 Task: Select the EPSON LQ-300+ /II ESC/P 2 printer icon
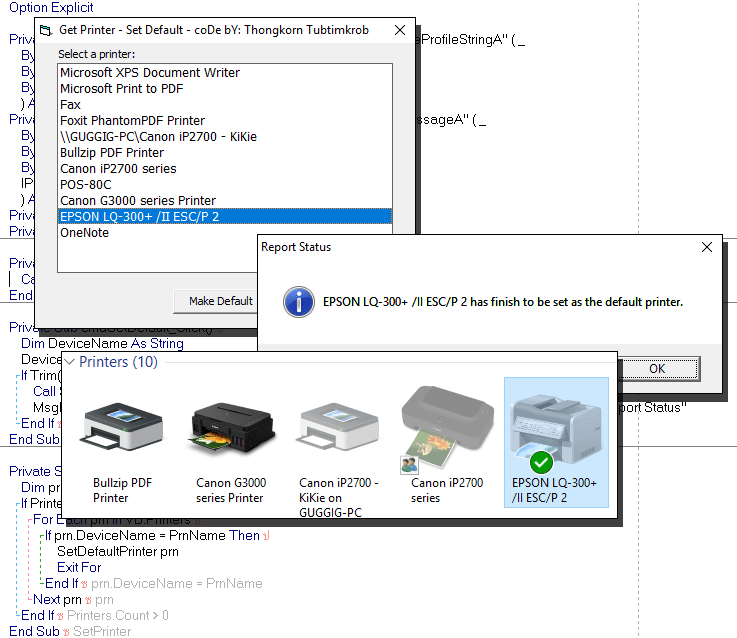click(x=556, y=442)
